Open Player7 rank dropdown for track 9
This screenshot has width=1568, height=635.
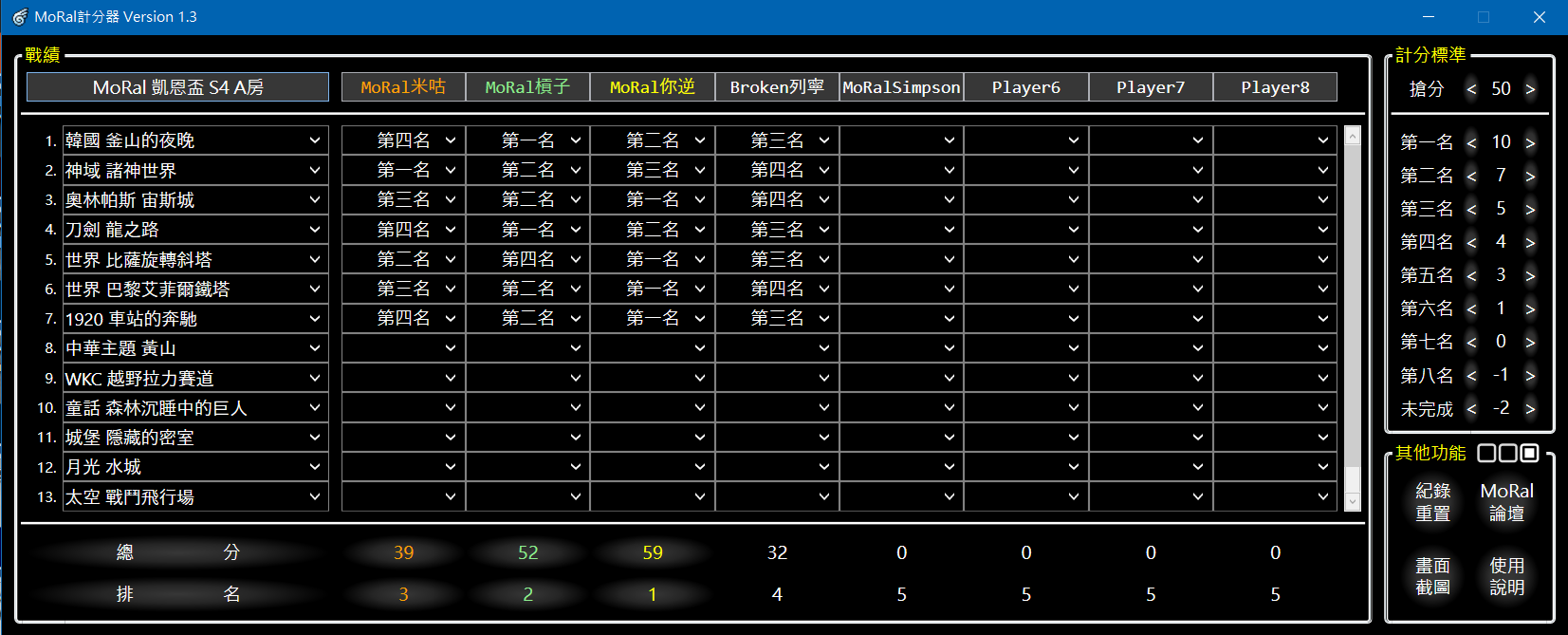[x=1151, y=378]
